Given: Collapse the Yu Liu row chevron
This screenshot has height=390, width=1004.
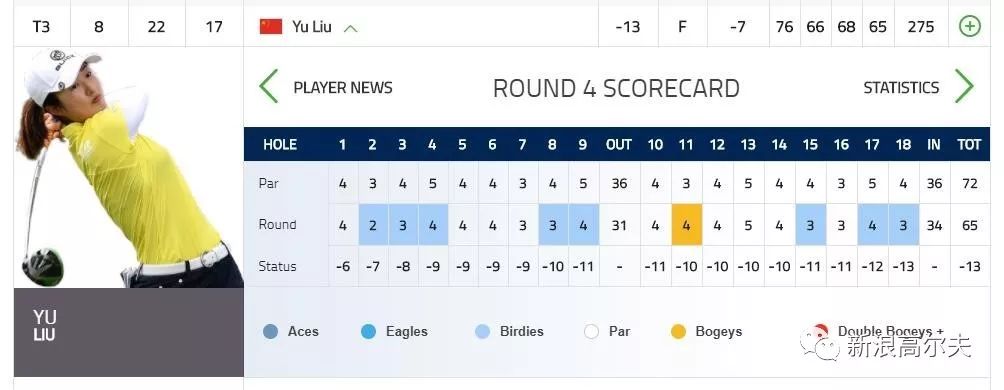Looking at the screenshot, I should pyautogui.click(x=350, y=28).
